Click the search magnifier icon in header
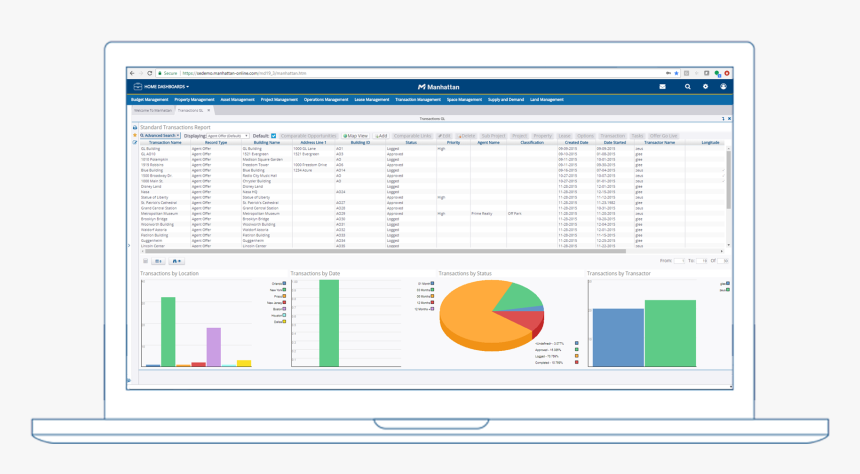860x474 pixels. point(687,87)
